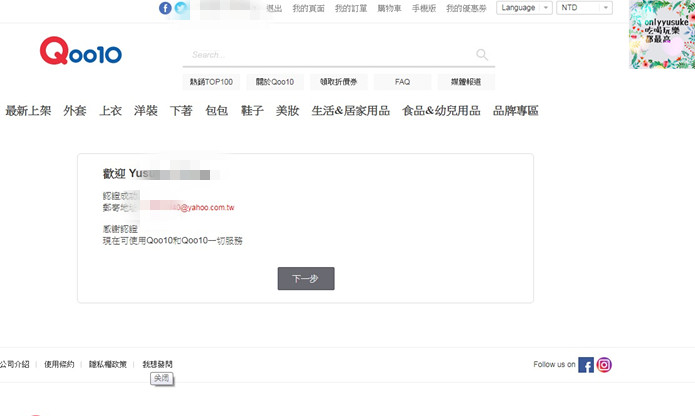Select 洋裝 category menu

point(146,111)
